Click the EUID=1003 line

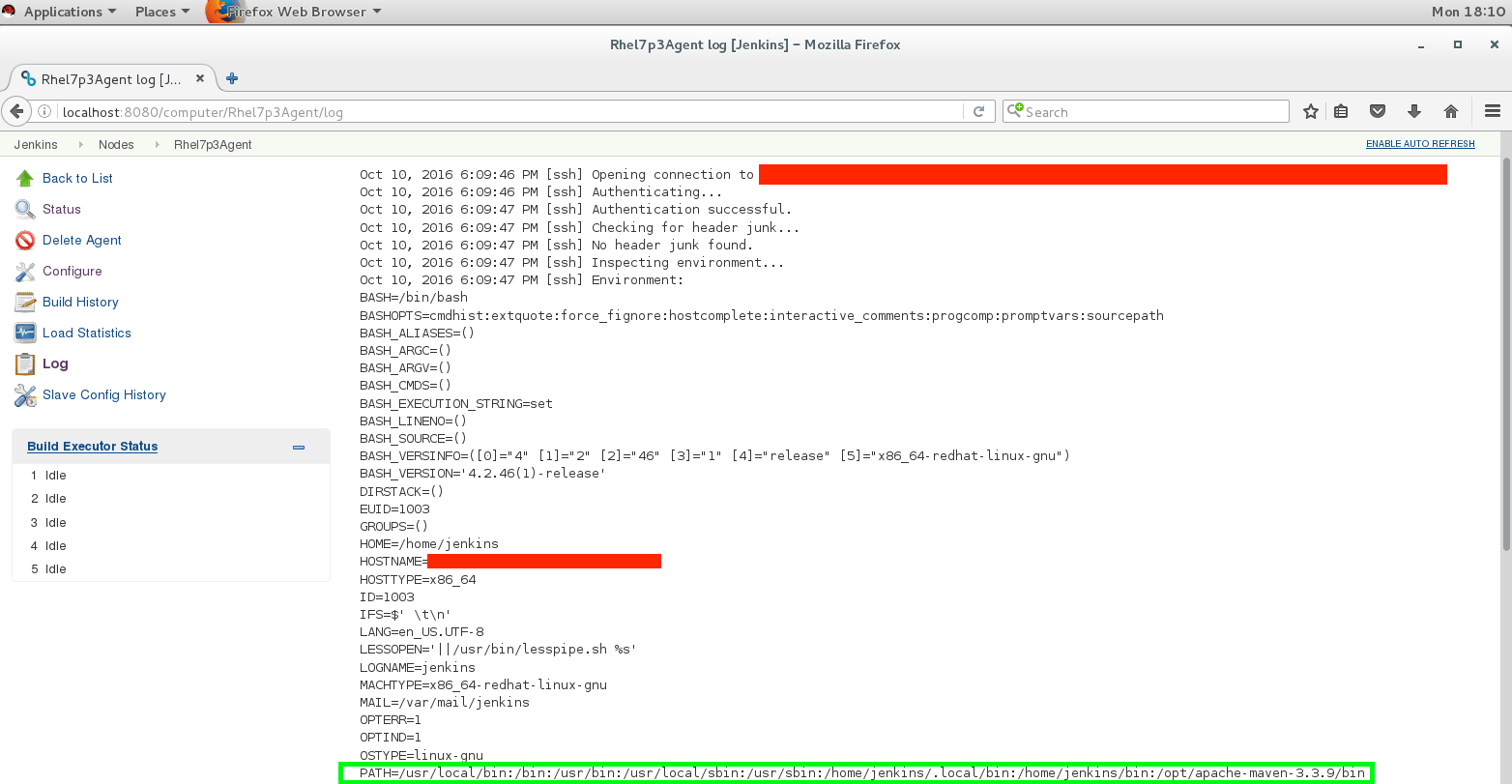(394, 509)
